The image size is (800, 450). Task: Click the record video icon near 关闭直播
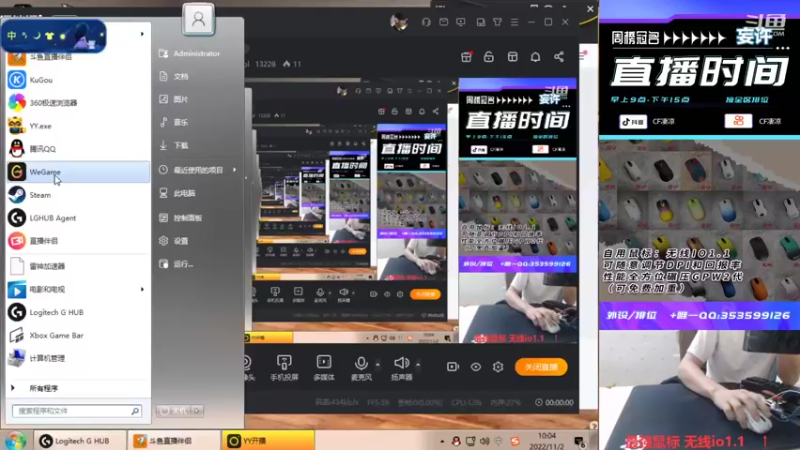pyautogui.click(x=453, y=367)
